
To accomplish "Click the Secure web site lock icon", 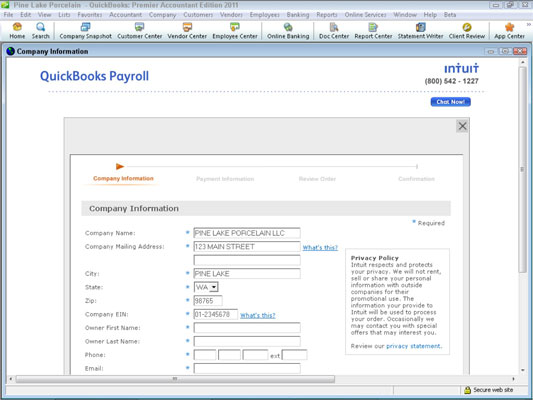I will [x=467, y=390].
